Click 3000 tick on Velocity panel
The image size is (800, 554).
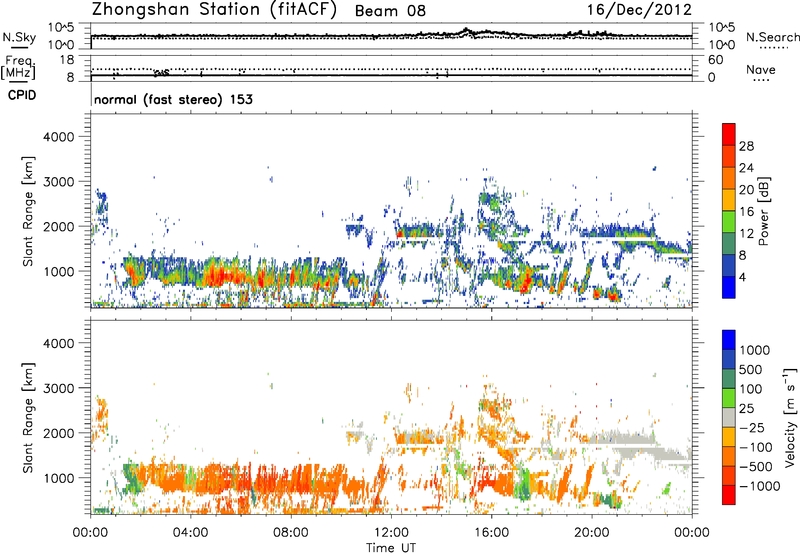click(x=58, y=388)
